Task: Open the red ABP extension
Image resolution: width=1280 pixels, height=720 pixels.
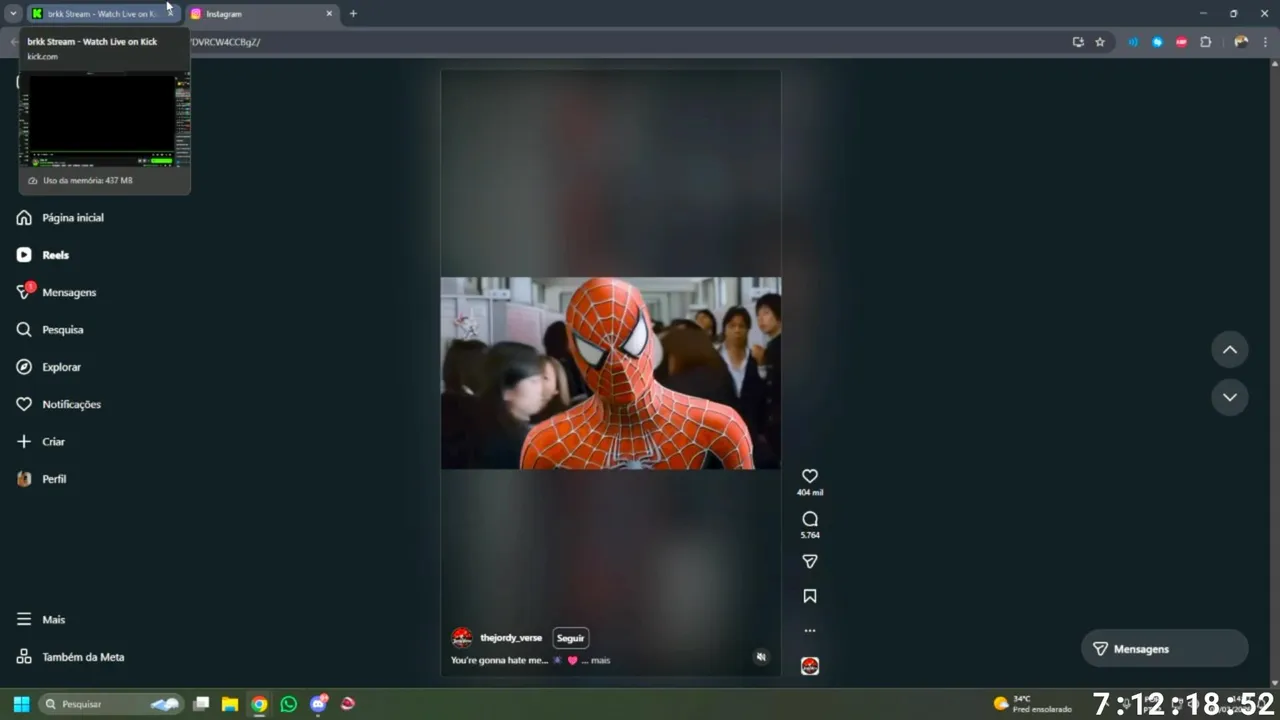Action: pyautogui.click(x=1181, y=42)
